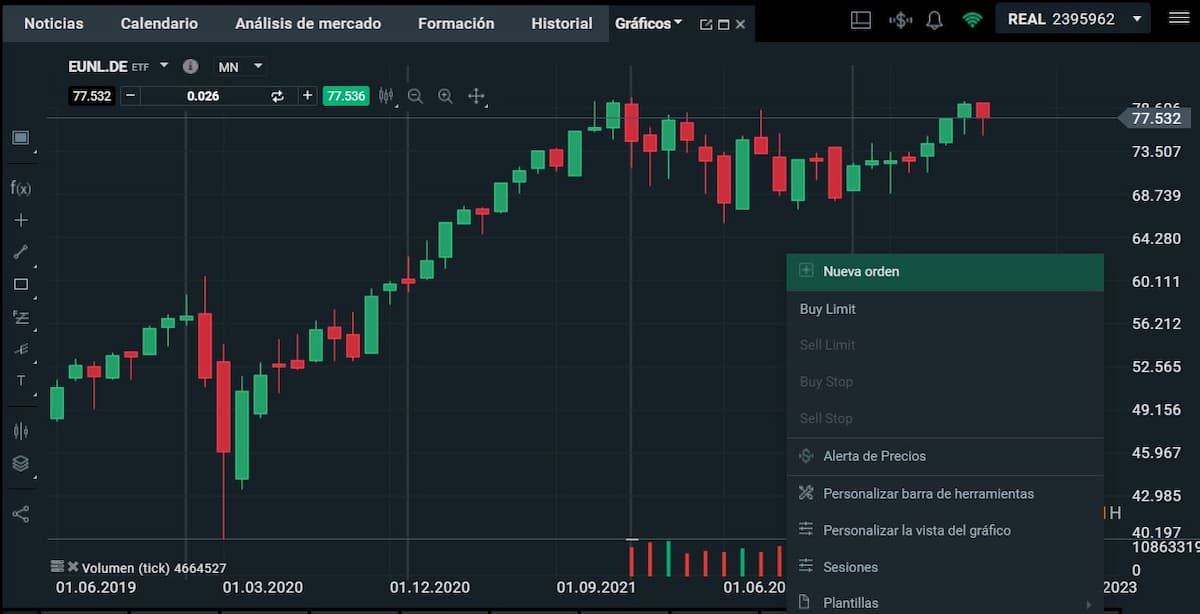The height and width of the screenshot is (614, 1200).
Task: Choose Alerta de Precios from context menu
Action: 874,456
